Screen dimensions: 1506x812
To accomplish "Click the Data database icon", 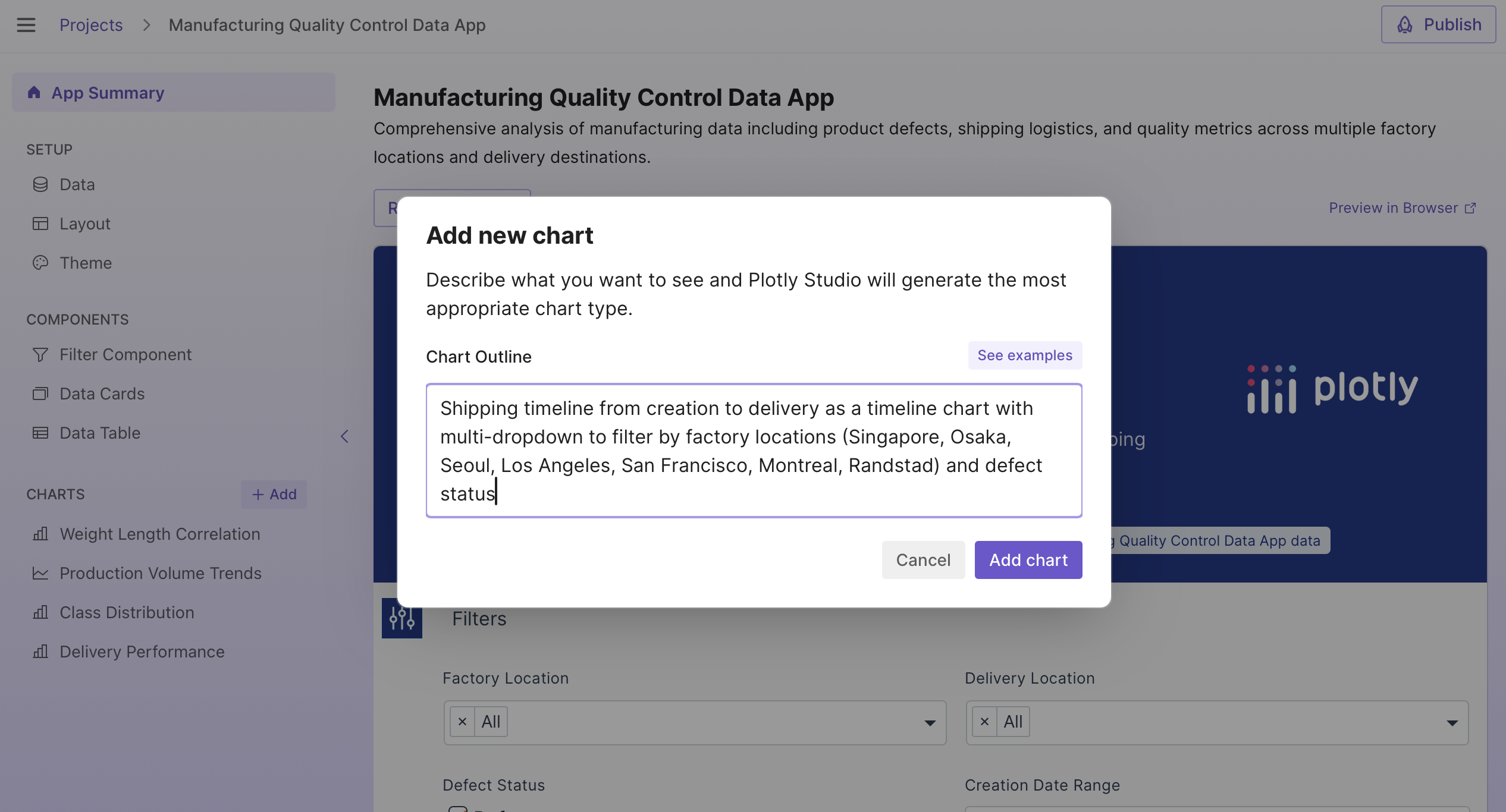I will pos(40,184).
